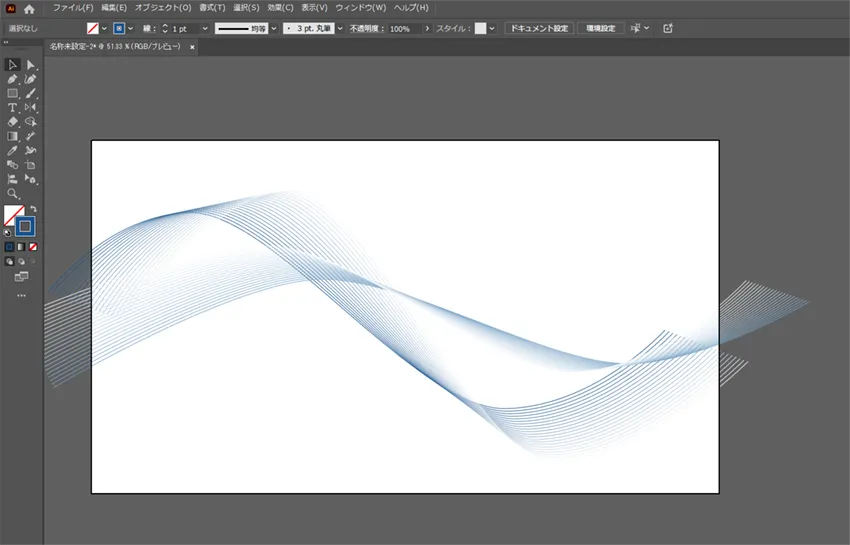Screen dimensions: 850x545
Task: Set paint to None below swatches
Action: click(33, 246)
